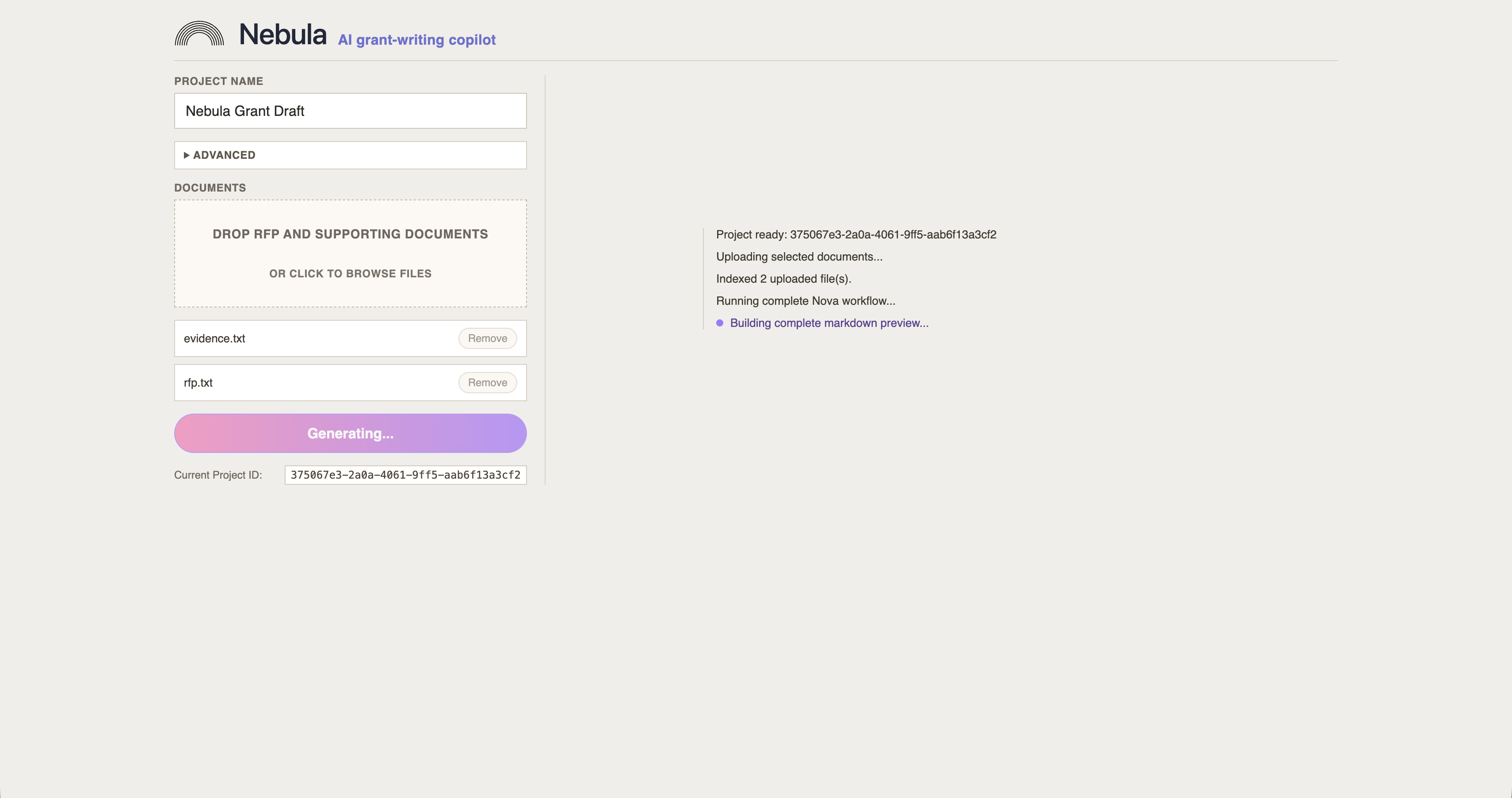Remove the evidence.txt document
The height and width of the screenshot is (798, 1512).
coord(487,338)
